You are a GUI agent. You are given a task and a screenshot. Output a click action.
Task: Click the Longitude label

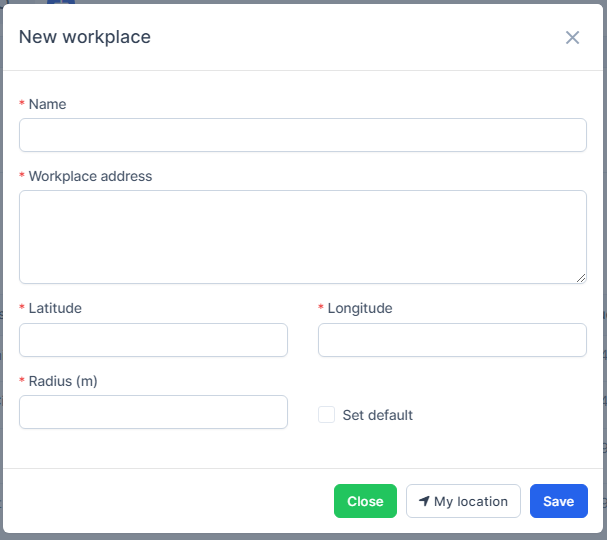(360, 308)
